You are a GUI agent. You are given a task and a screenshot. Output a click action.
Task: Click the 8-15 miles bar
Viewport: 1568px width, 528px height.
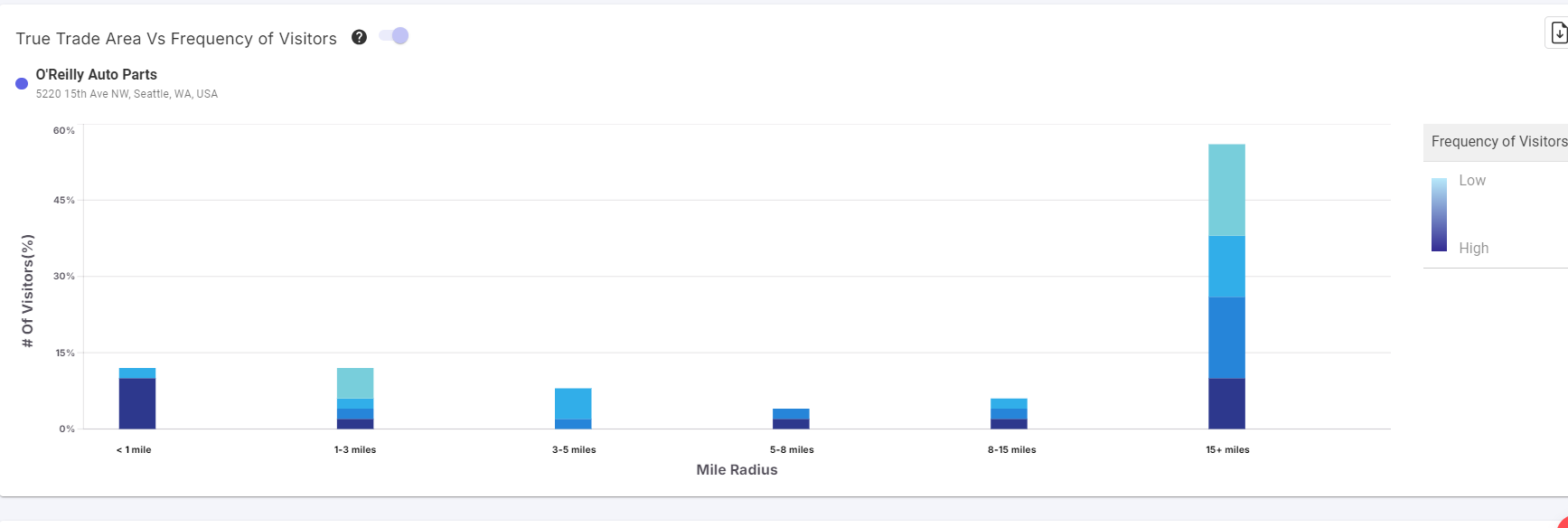[1009, 413]
